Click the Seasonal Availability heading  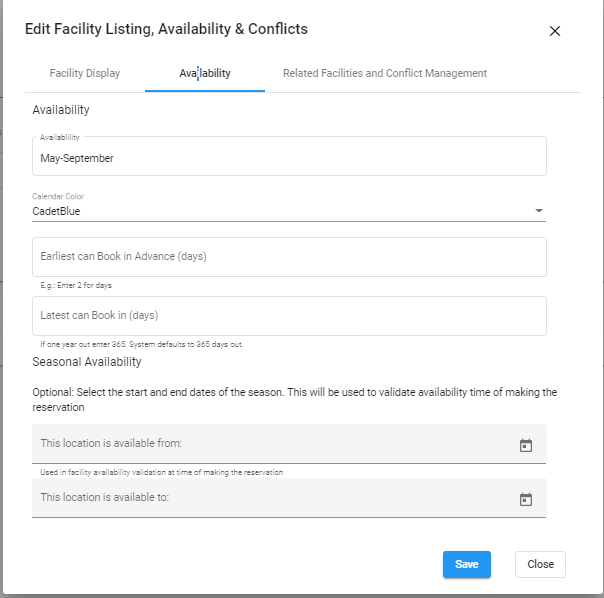[x=87, y=362]
